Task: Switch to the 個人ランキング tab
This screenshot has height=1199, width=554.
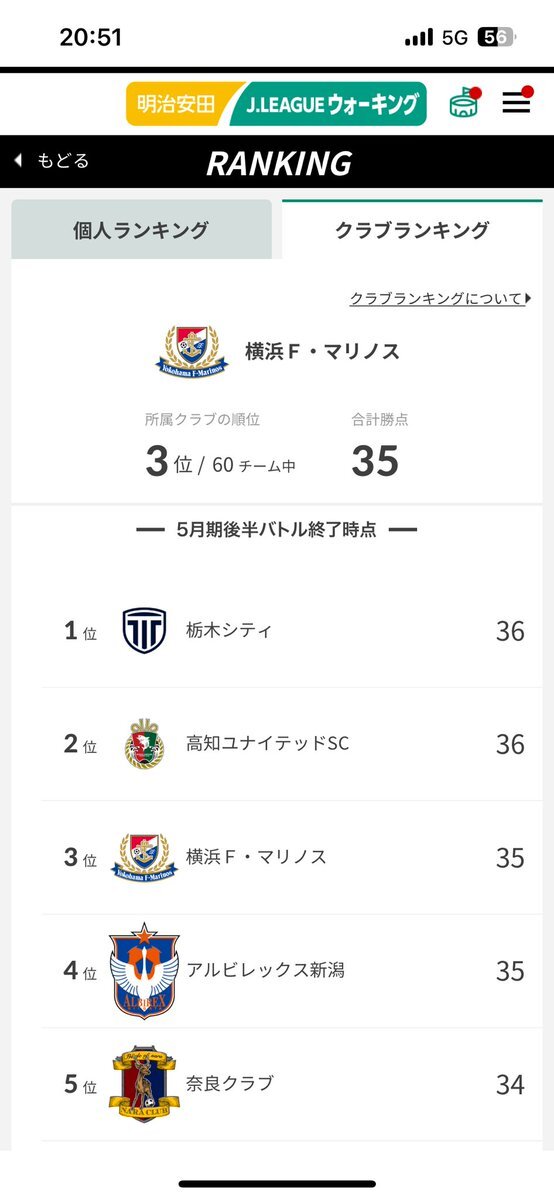Action: [142, 230]
